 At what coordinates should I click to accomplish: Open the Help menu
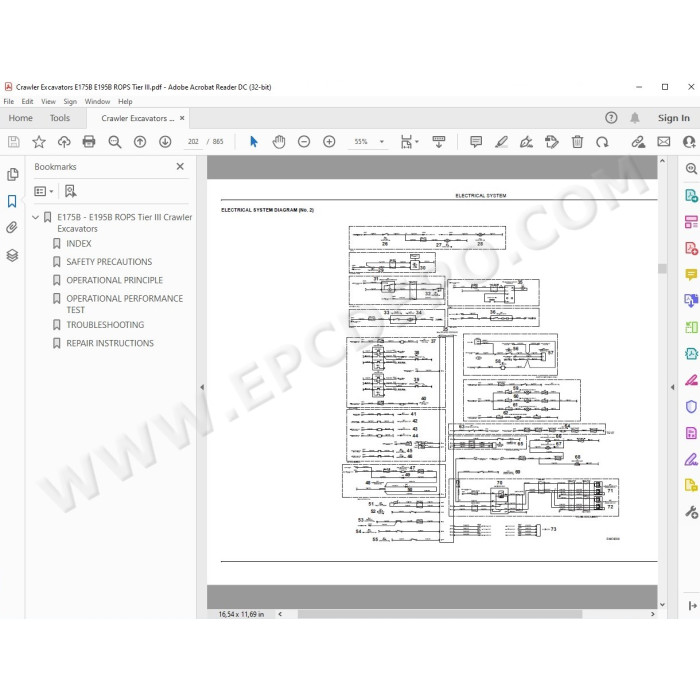pyautogui.click(x=125, y=102)
